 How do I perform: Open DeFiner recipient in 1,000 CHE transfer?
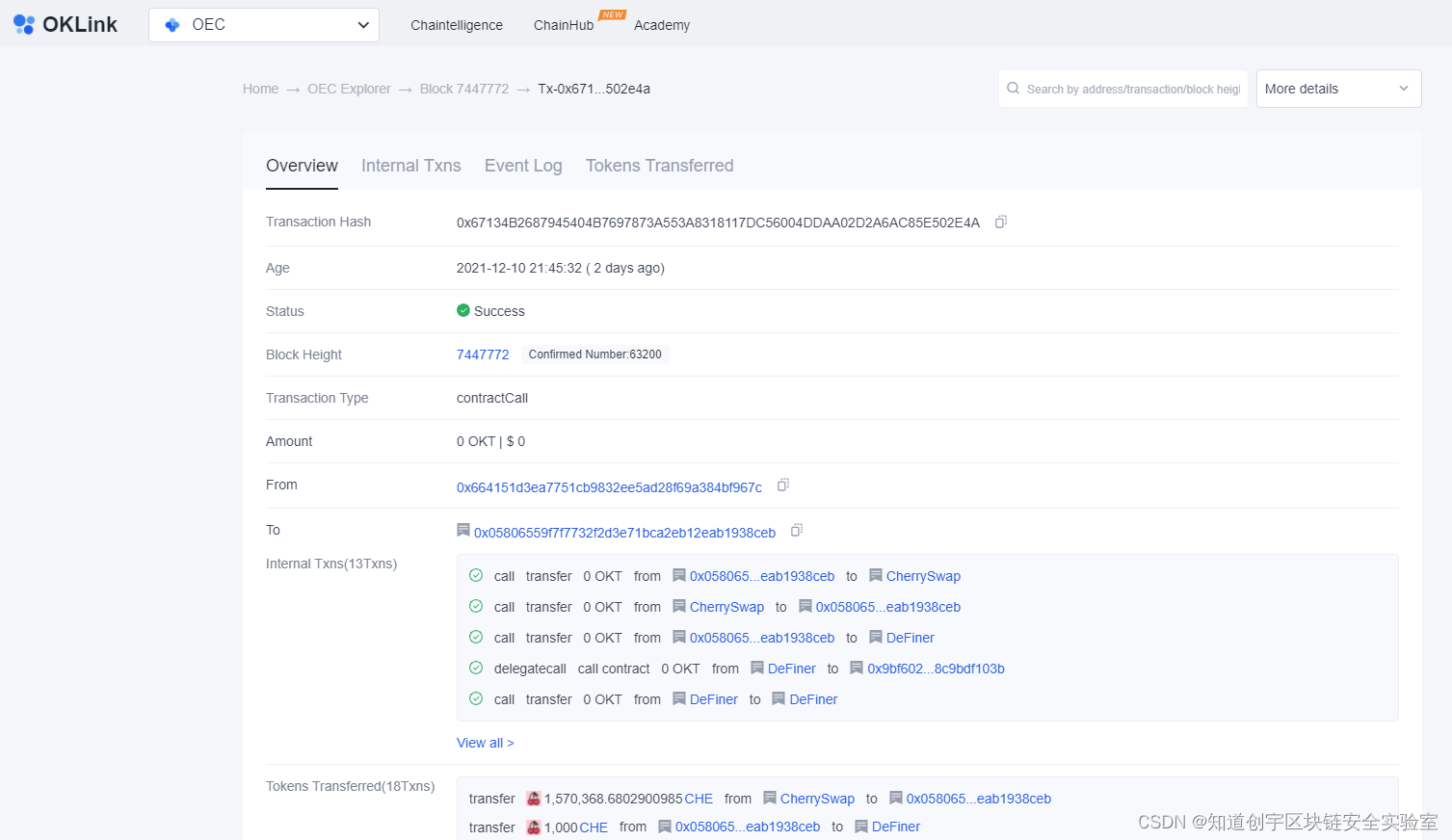(x=896, y=827)
